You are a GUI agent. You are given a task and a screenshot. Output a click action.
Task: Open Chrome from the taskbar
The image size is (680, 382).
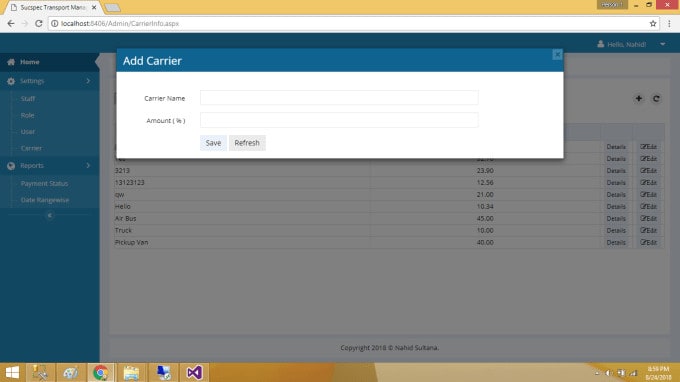(101, 372)
